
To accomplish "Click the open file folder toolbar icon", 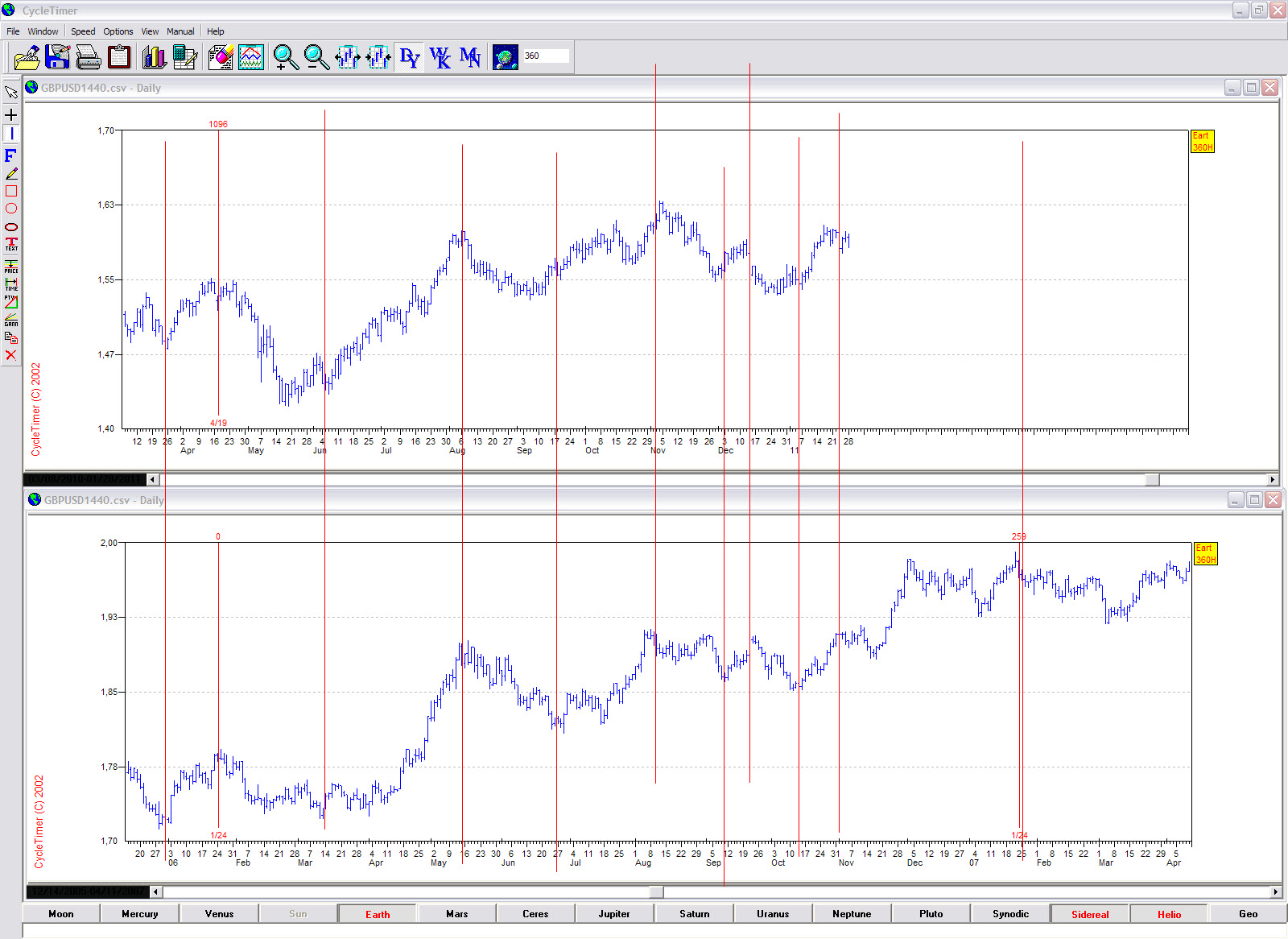I will point(27,57).
